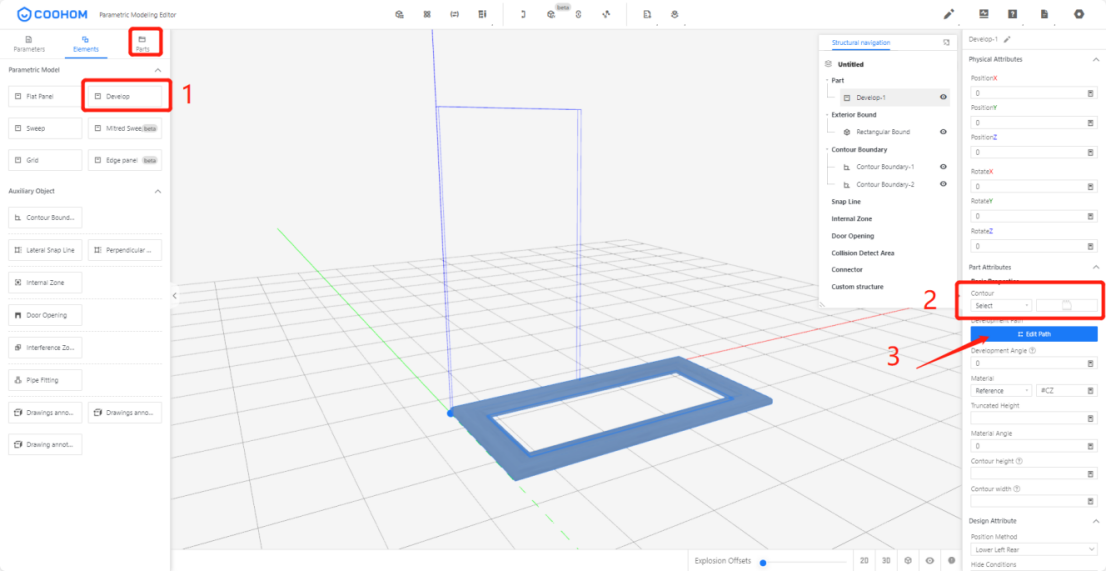The height and width of the screenshot is (571, 1107).
Task: Rename Develop-1 using the pencil icon
Action: [x=1007, y=39]
